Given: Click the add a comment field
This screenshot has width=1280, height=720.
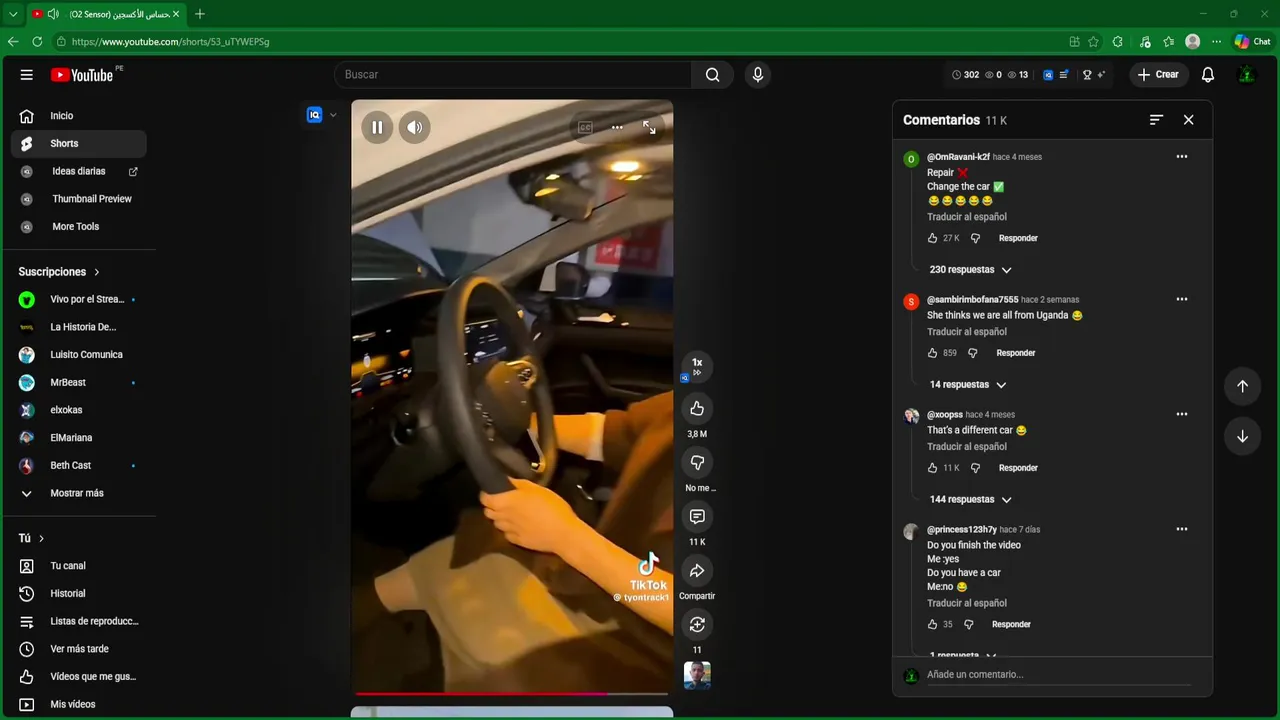Looking at the screenshot, I should pos(1058,675).
